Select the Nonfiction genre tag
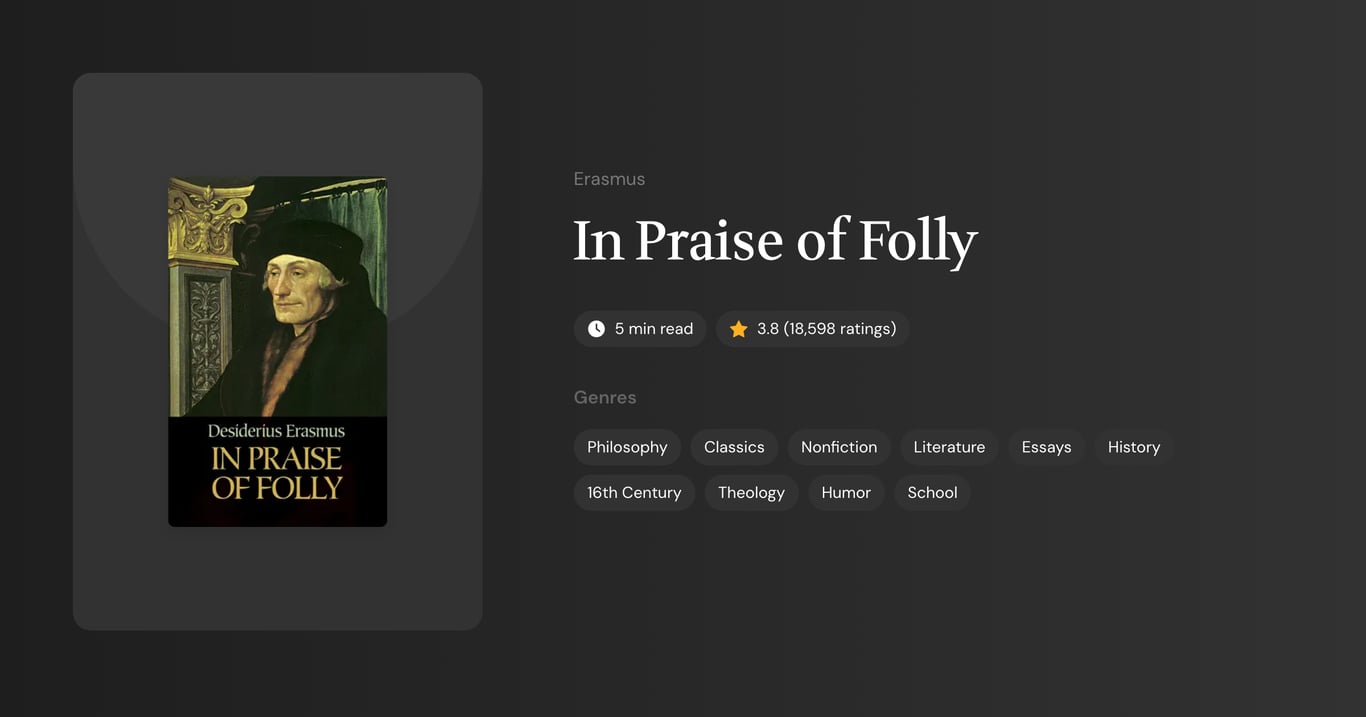This screenshot has width=1366, height=717. 838,447
